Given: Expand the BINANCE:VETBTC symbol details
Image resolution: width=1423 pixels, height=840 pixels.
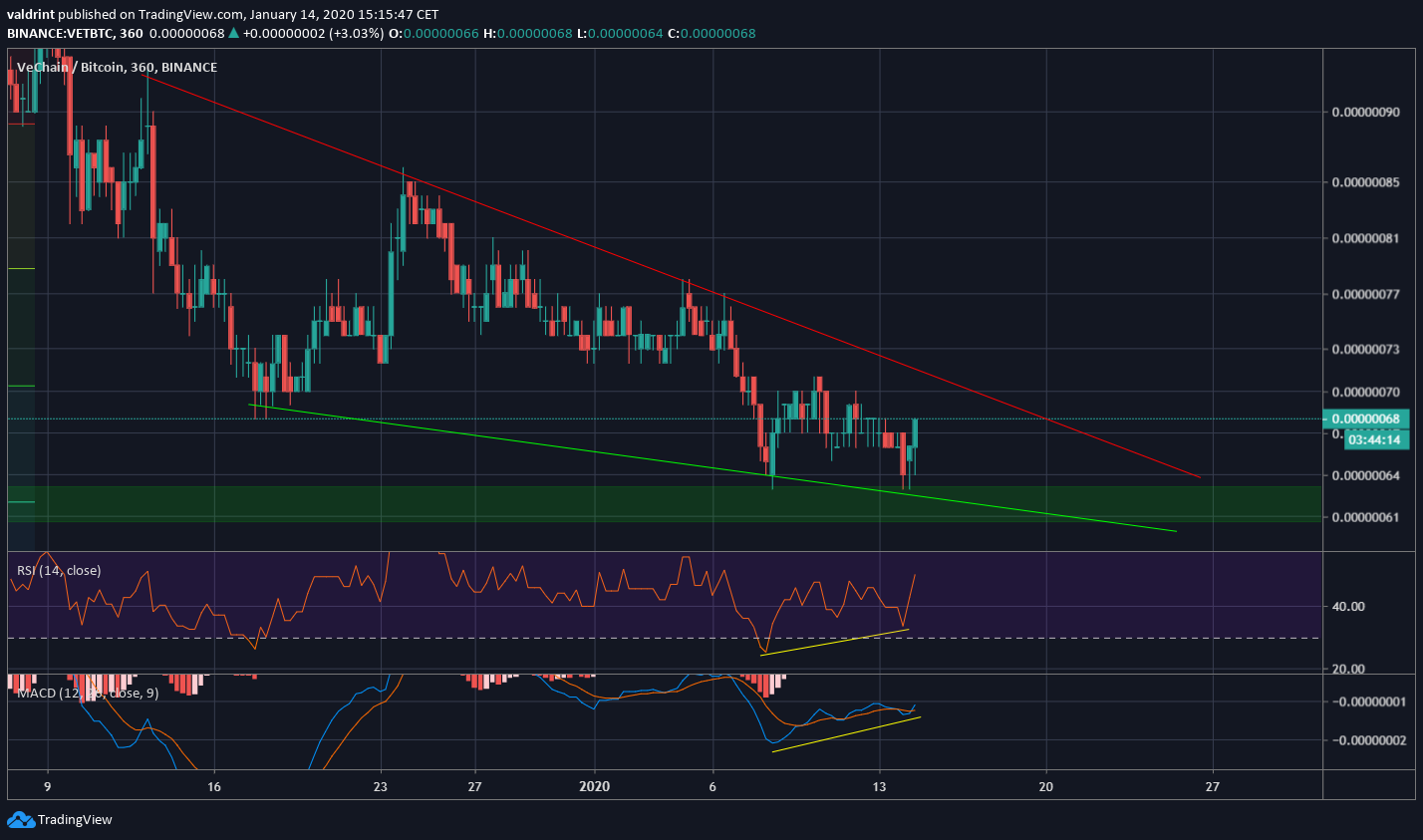Looking at the screenshot, I should tap(60, 33).
